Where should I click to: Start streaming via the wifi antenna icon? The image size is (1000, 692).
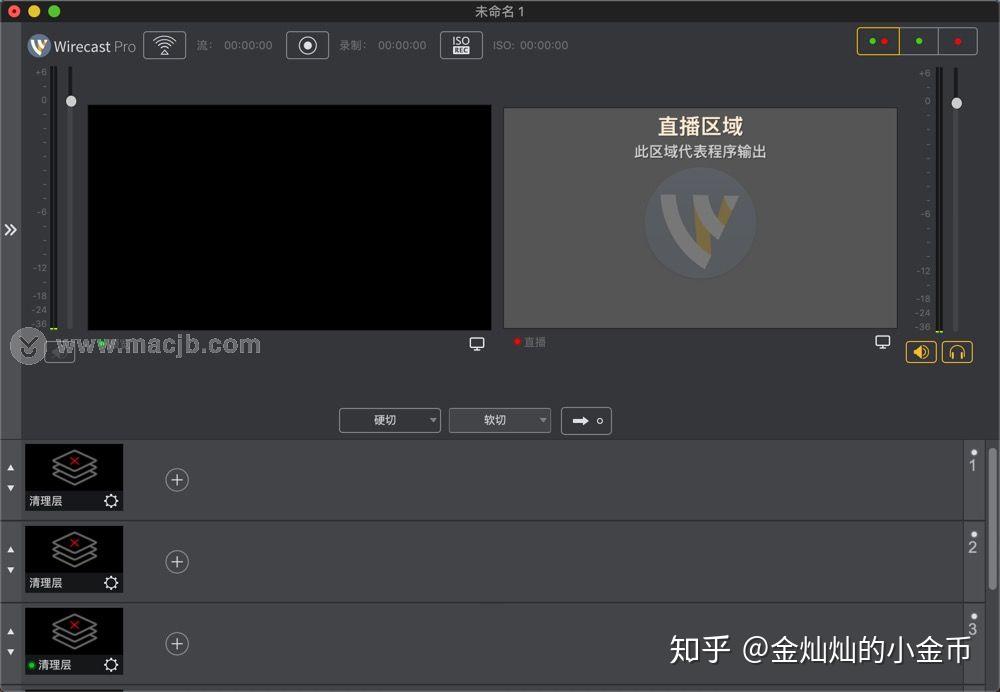point(163,44)
